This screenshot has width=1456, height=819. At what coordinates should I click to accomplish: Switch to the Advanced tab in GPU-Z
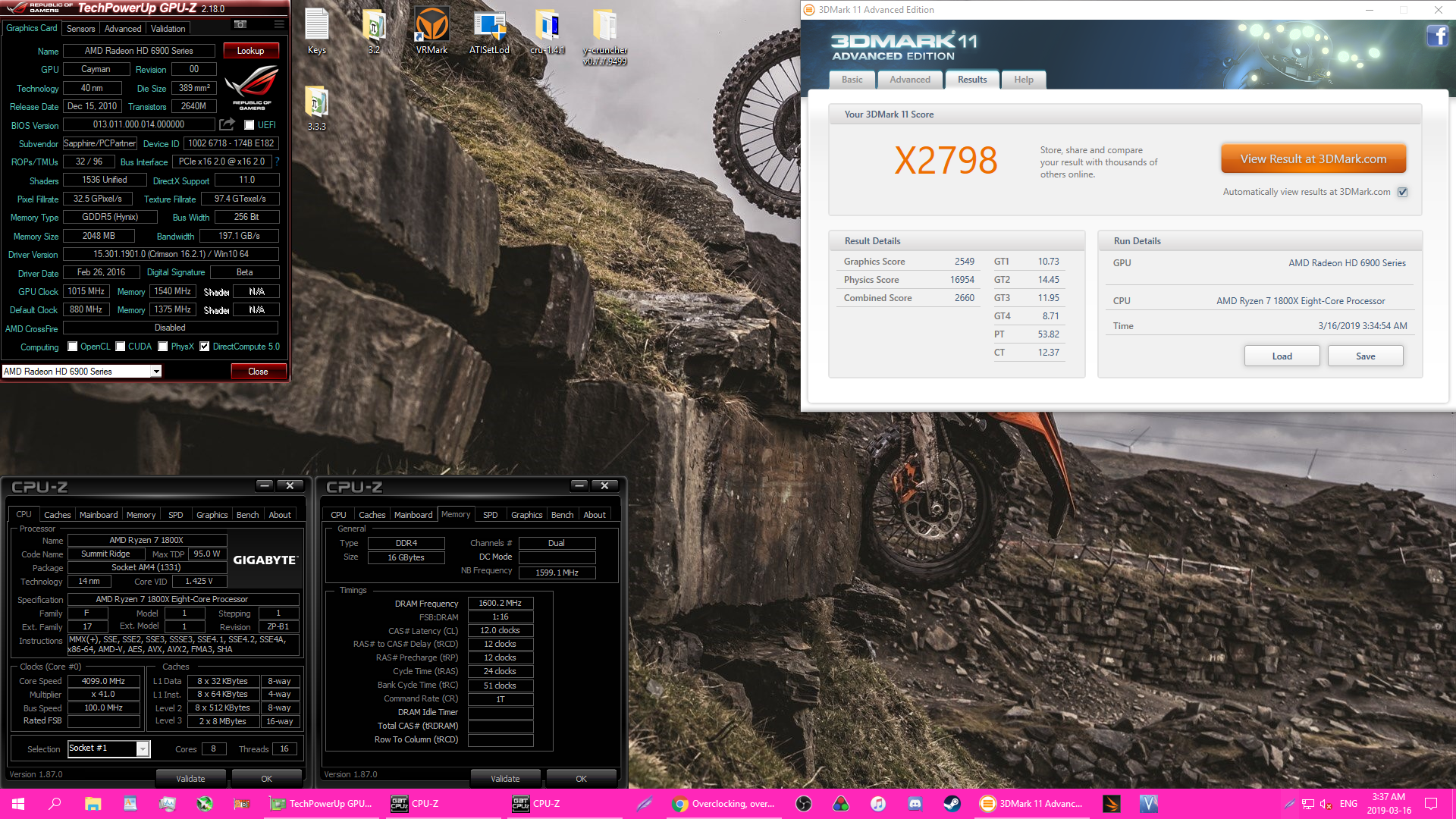123,28
